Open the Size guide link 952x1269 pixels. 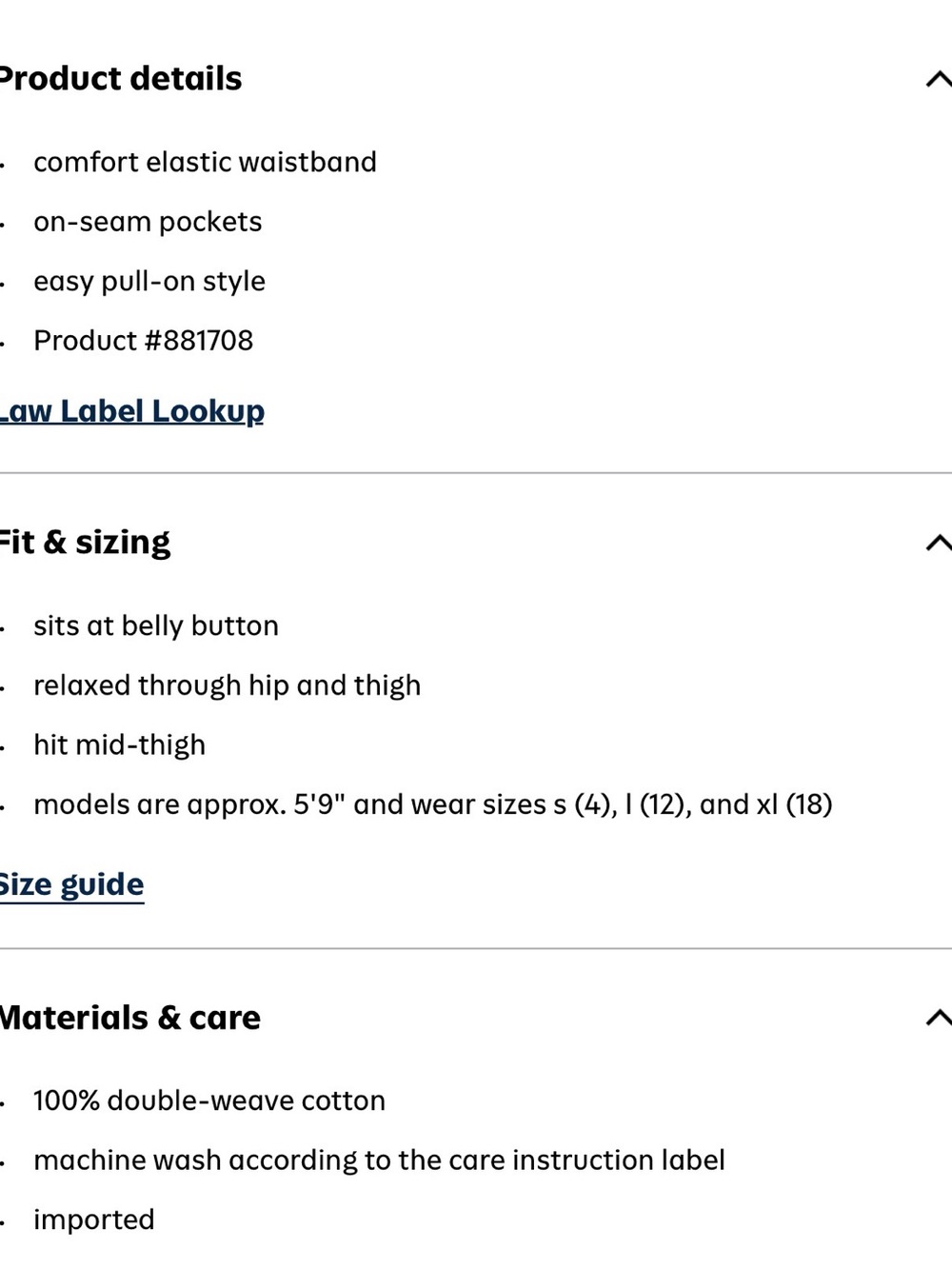click(72, 884)
